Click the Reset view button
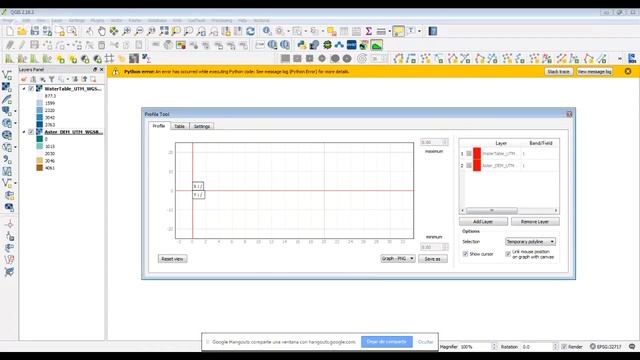The width and height of the screenshot is (640, 360). pos(172,259)
